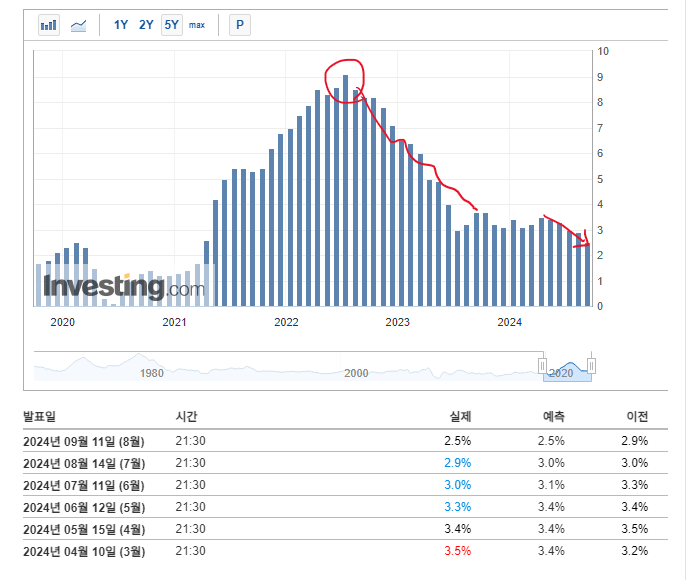The height and width of the screenshot is (580, 695).
Task: Click the '2020' x-axis label under chart
Action: (x=62, y=322)
